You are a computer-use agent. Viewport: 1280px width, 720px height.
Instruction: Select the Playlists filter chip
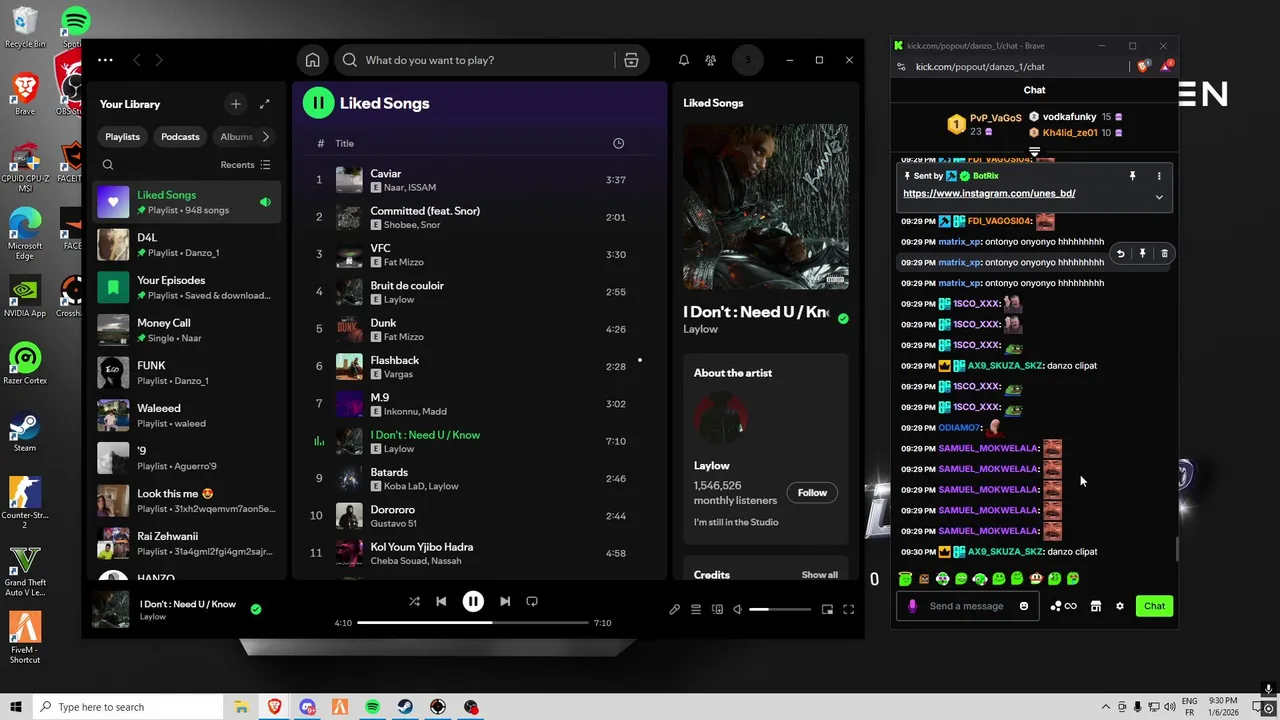click(x=123, y=137)
